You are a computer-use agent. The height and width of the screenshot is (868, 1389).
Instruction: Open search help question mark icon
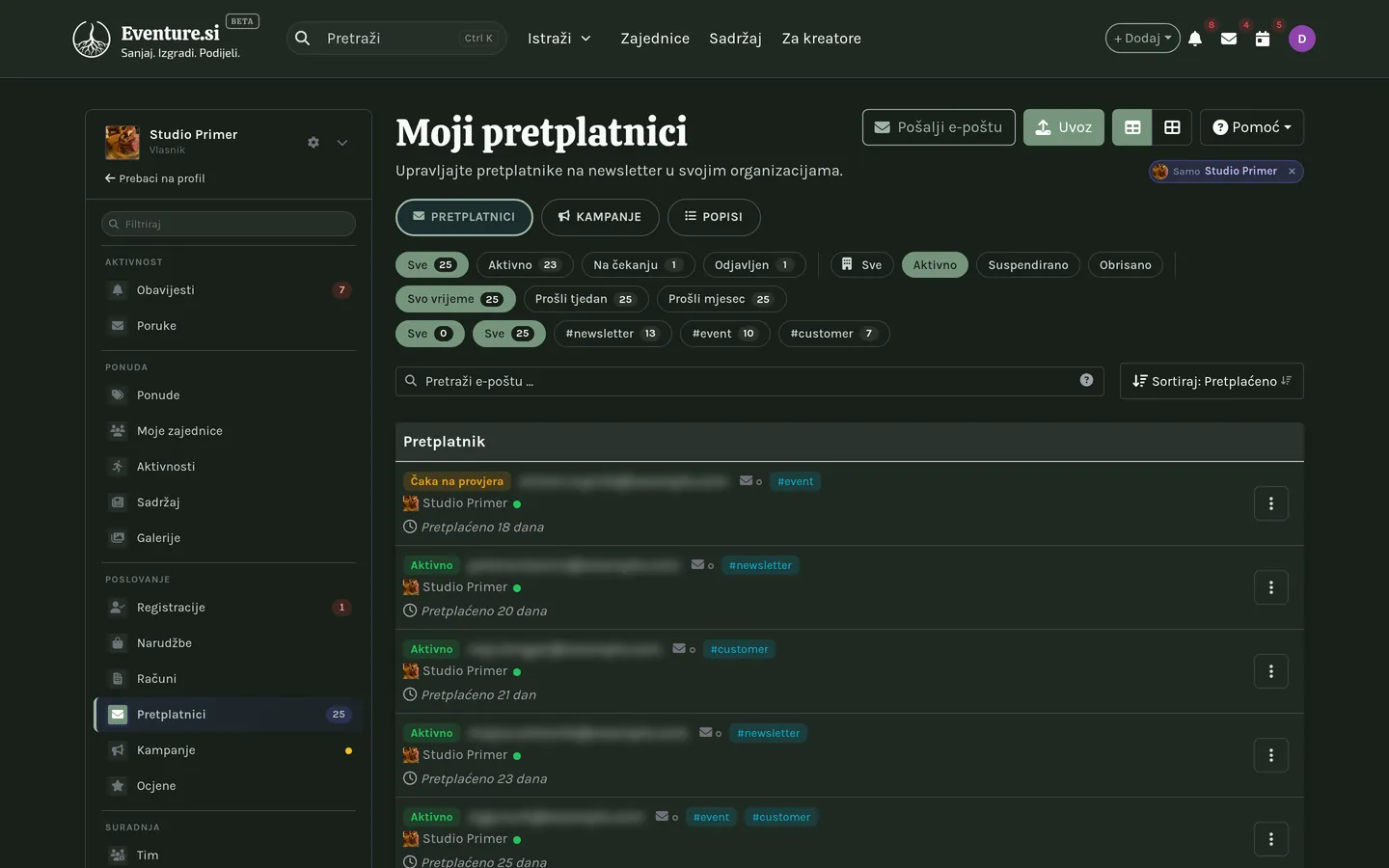click(x=1086, y=380)
